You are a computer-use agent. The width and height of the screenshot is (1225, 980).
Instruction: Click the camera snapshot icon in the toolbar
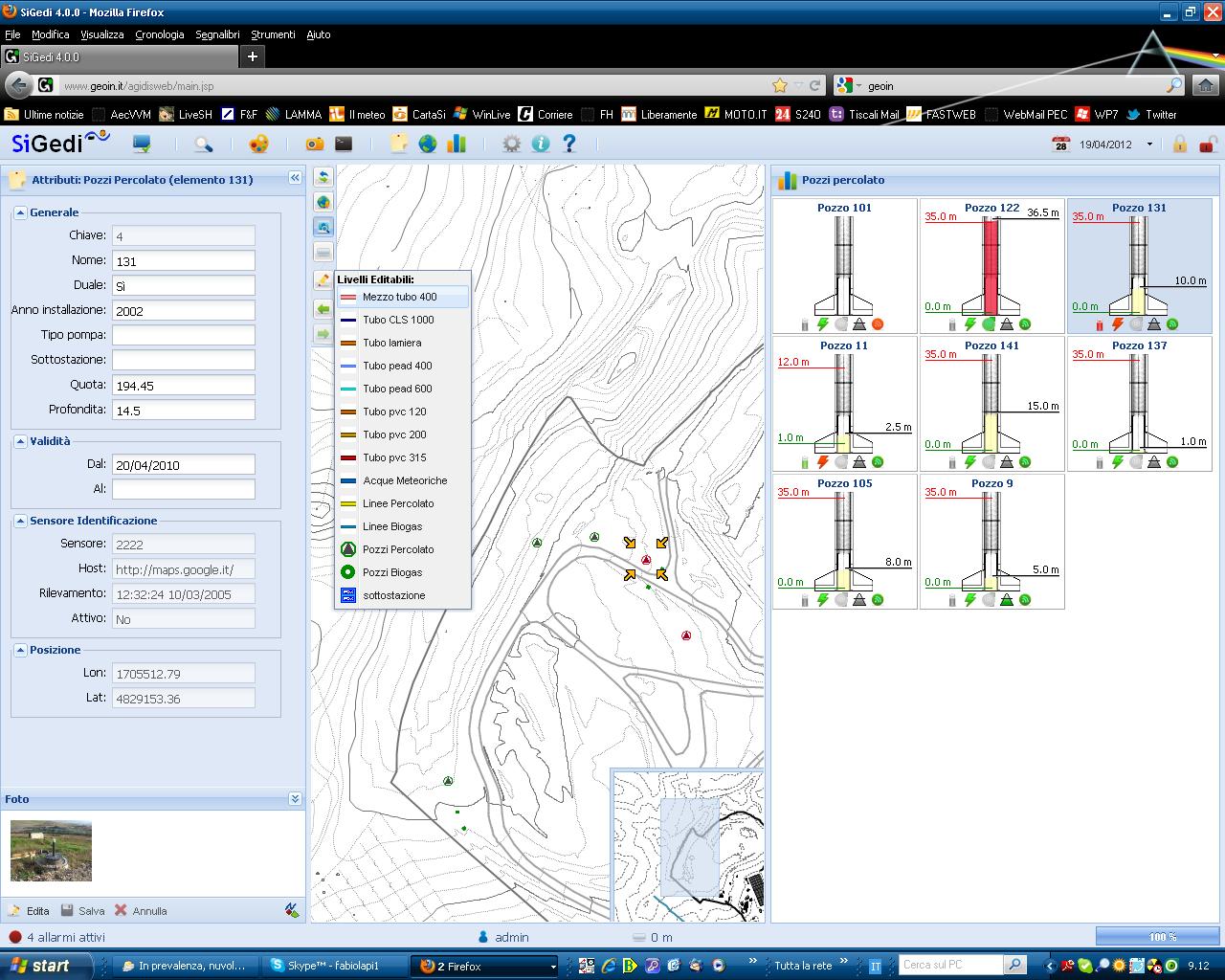click(x=314, y=145)
